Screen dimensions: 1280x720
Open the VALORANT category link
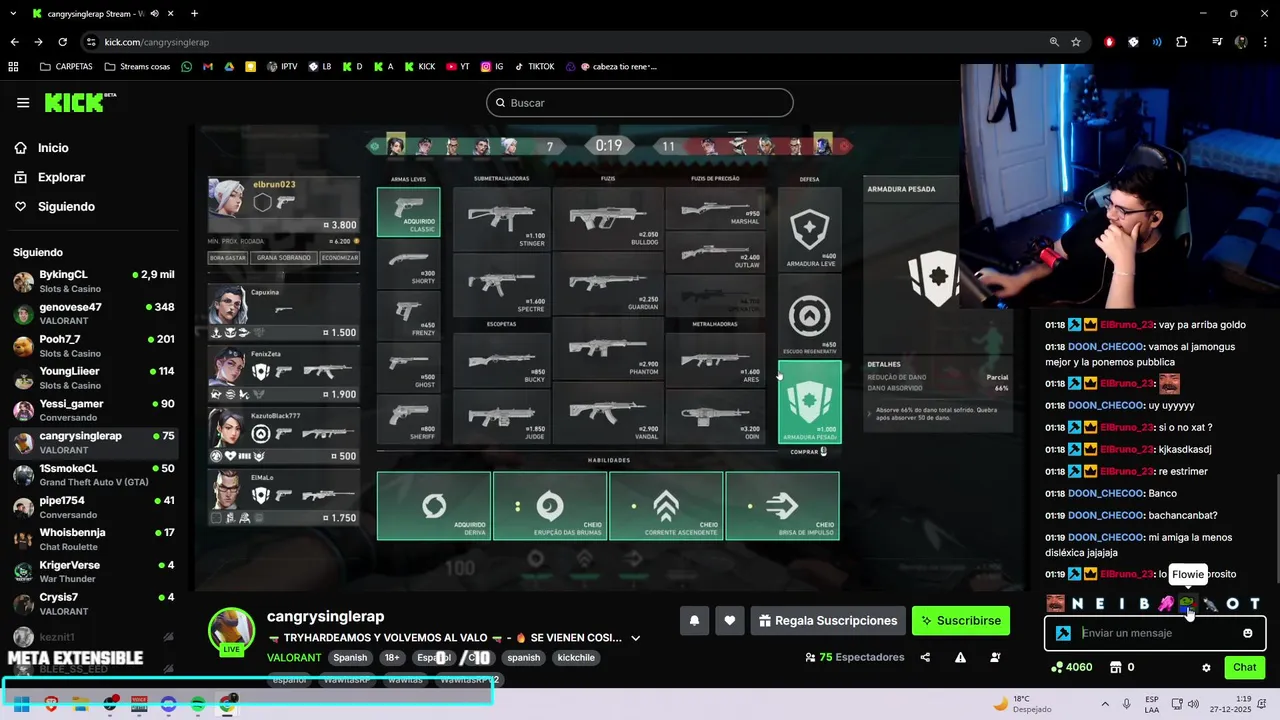294,658
